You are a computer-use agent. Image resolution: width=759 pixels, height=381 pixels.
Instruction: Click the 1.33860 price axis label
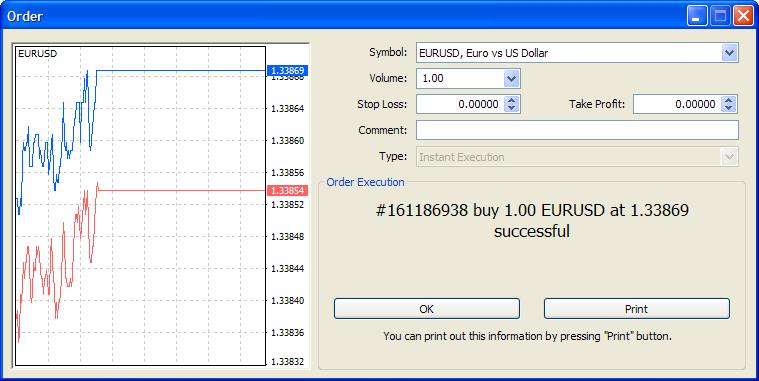pos(288,140)
